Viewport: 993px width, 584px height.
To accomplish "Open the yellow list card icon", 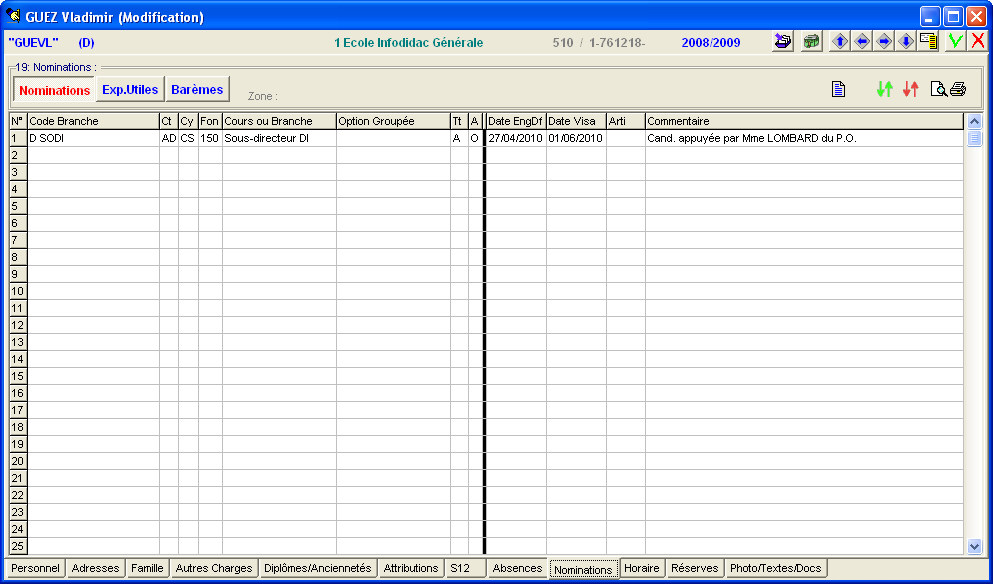I will coord(928,42).
